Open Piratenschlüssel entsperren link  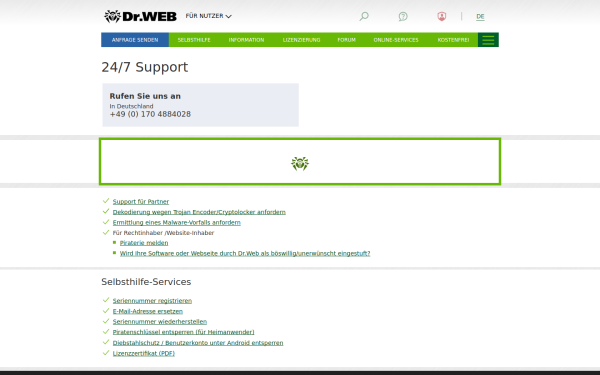183,332
